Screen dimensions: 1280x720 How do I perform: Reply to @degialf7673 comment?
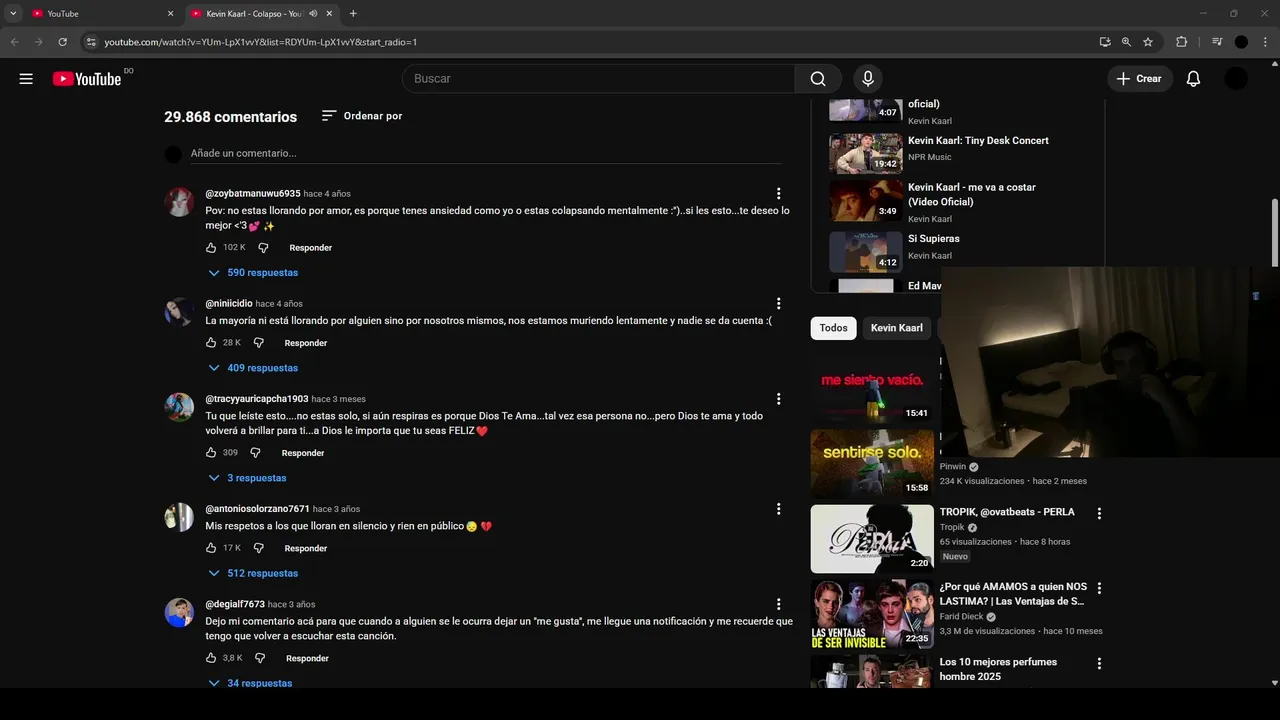click(308, 658)
